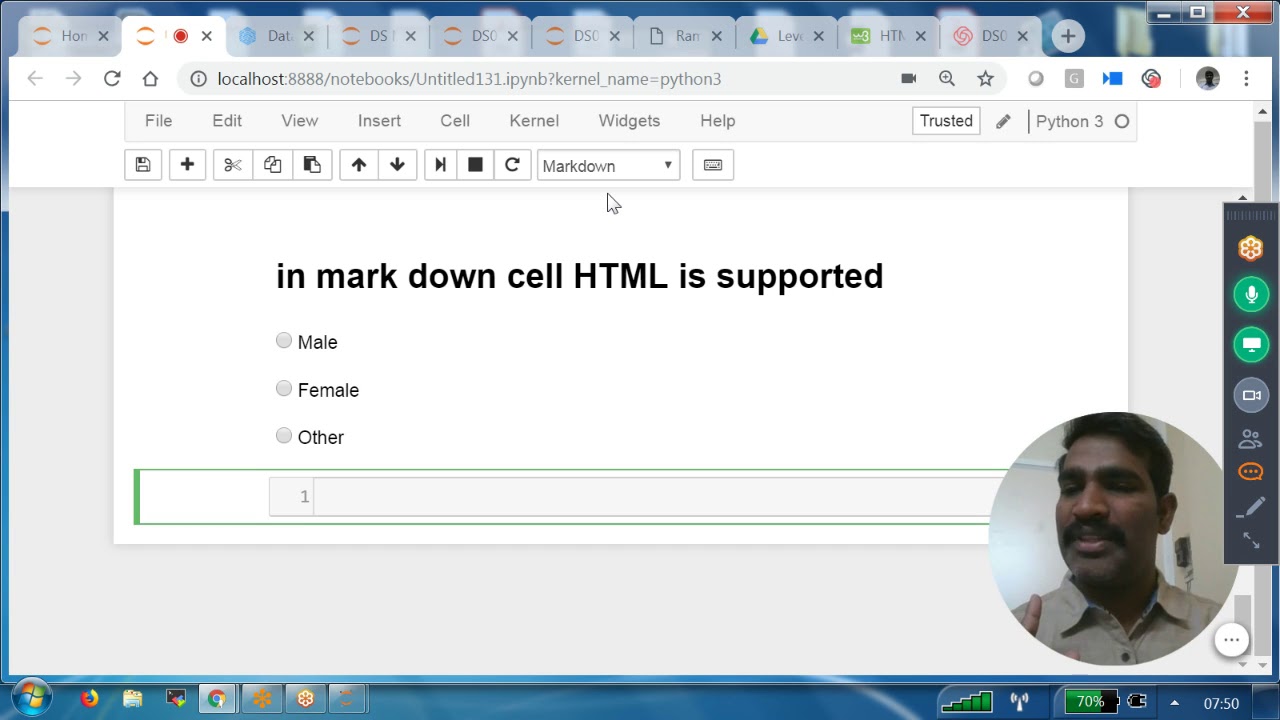Viewport: 1280px width, 720px height.
Task: Open the three-dot bubble near webcam
Action: (1232, 640)
